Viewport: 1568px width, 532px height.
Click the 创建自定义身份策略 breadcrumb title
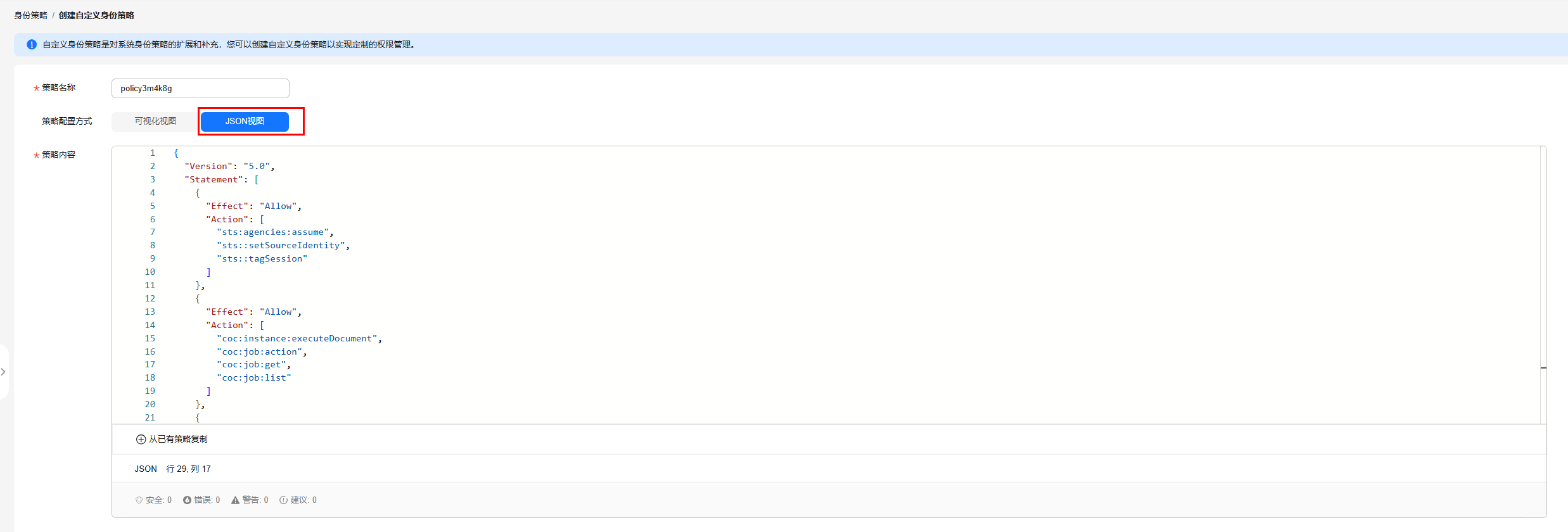pyautogui.click(x=96, y=15)
